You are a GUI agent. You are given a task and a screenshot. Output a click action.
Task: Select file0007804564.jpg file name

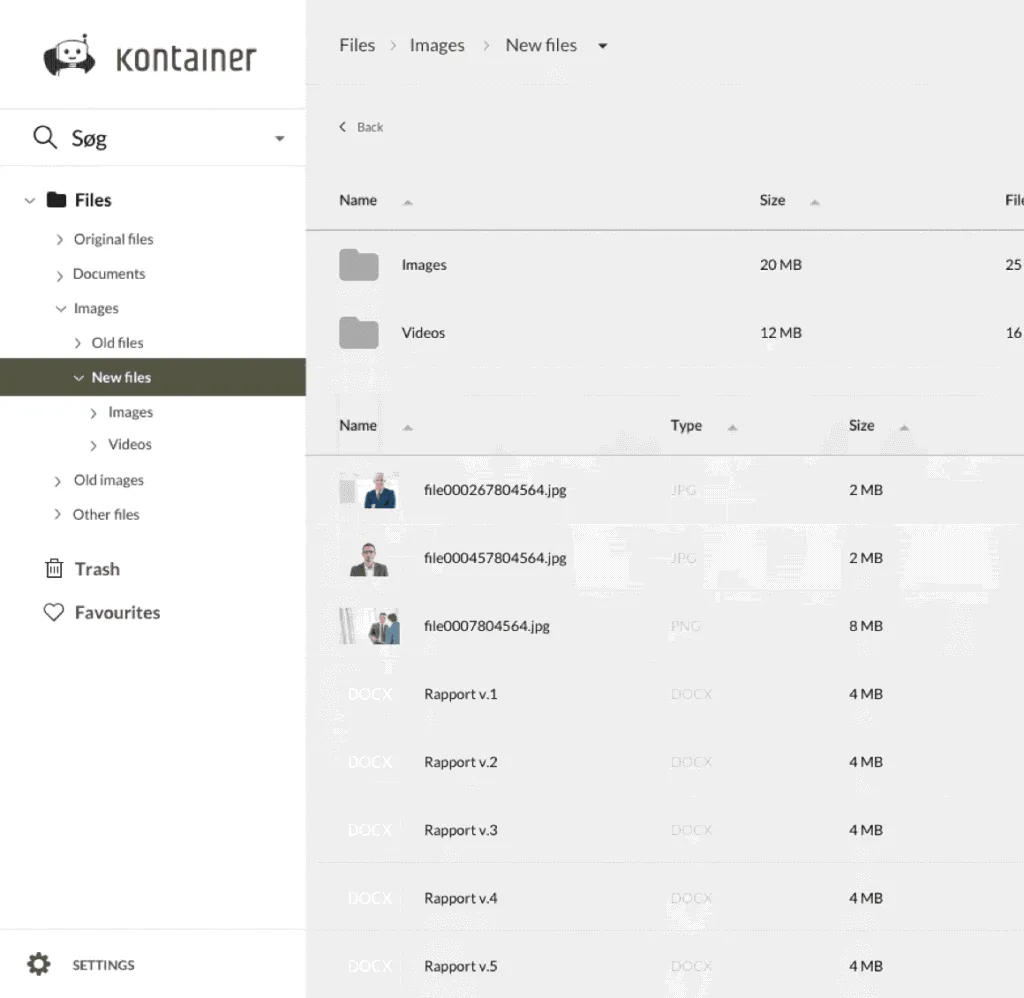pyautogui.click(x=487, y=626)
